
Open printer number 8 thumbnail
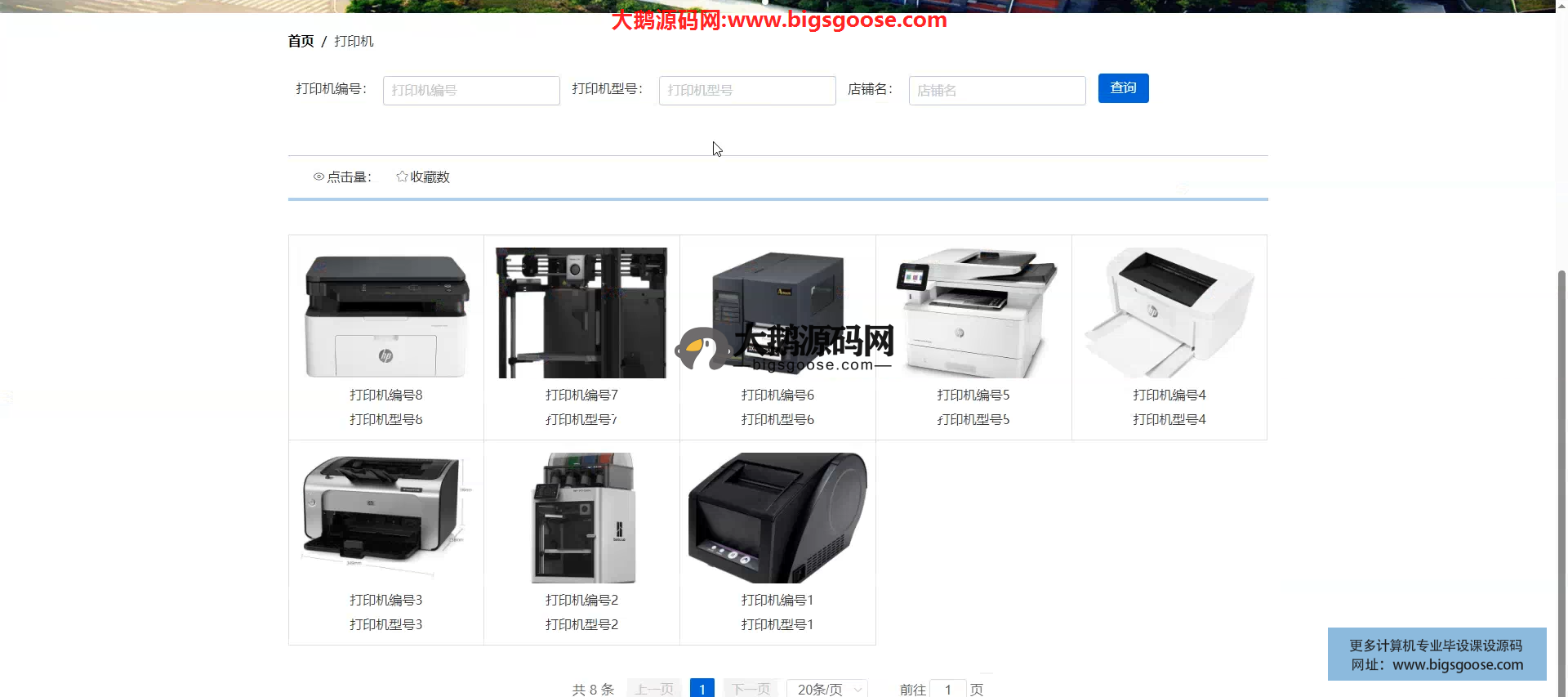pyautogui.click(x=385, y=313)
